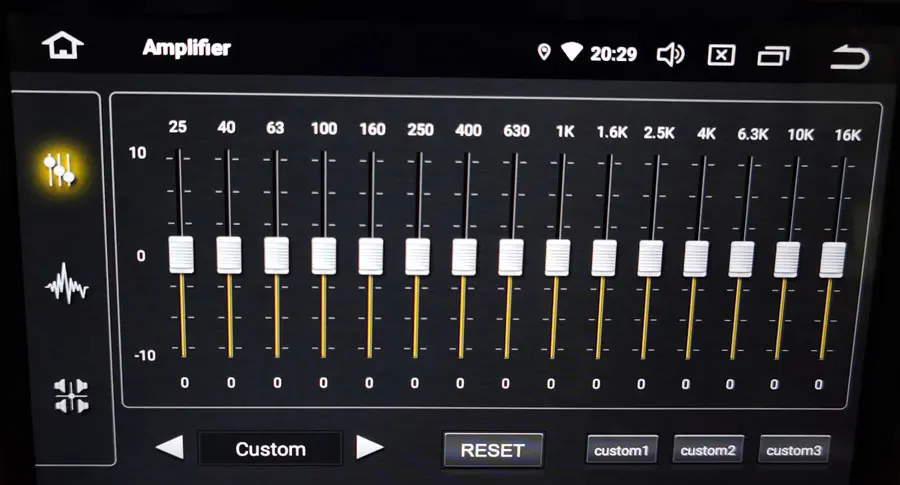Click the 20:29 clock display
Image resolution: width=900 pixels, height=485 pixels.
[x=614, y=54]
